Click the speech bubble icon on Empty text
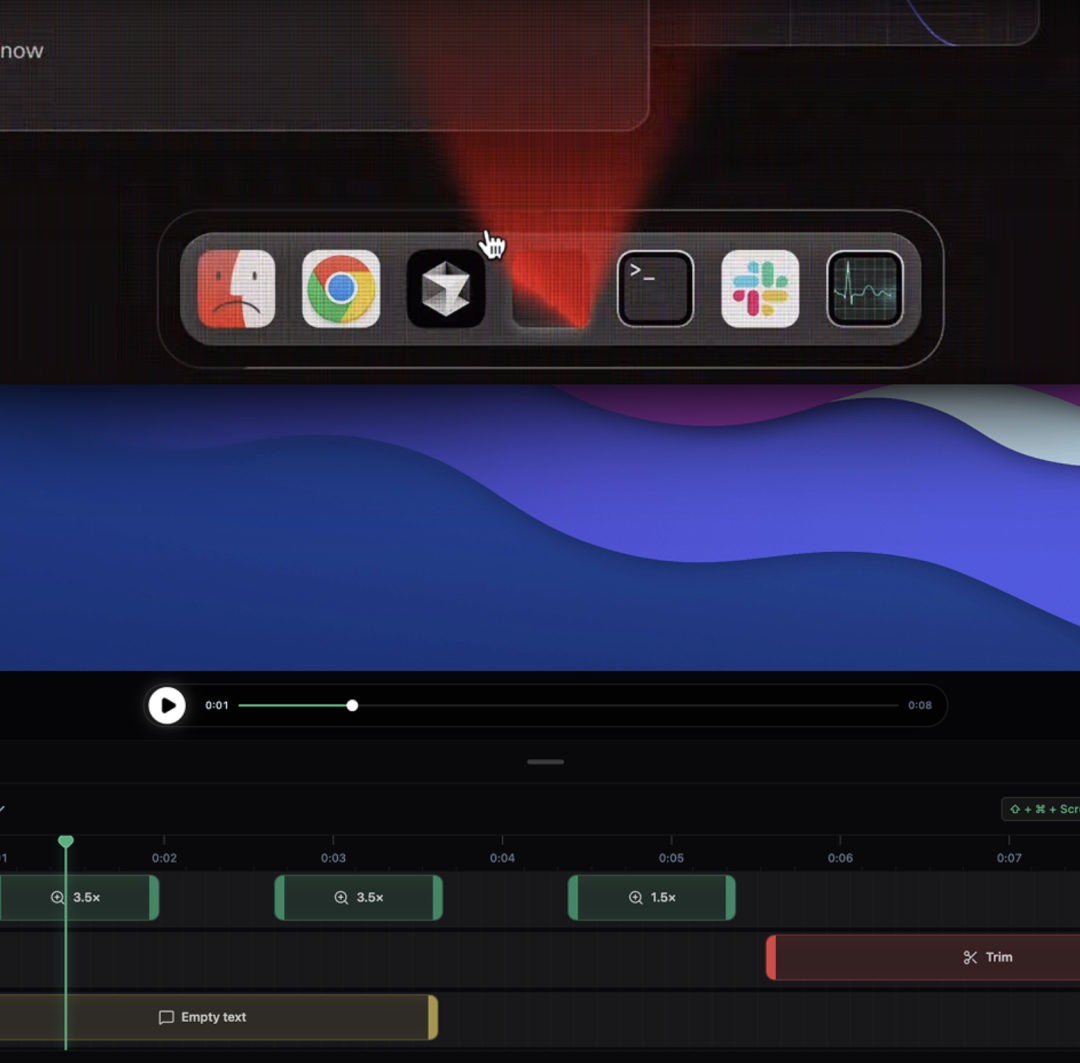 (166, 1018)
